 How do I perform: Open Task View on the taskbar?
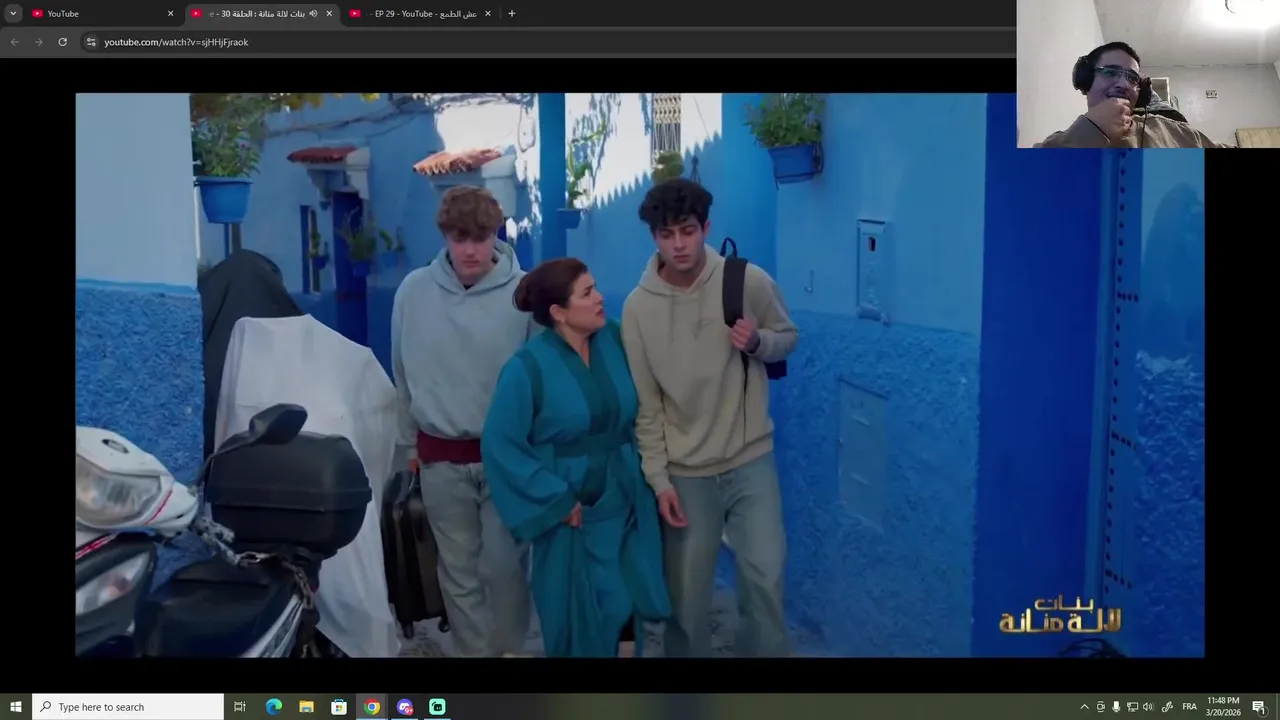[240, 707]
